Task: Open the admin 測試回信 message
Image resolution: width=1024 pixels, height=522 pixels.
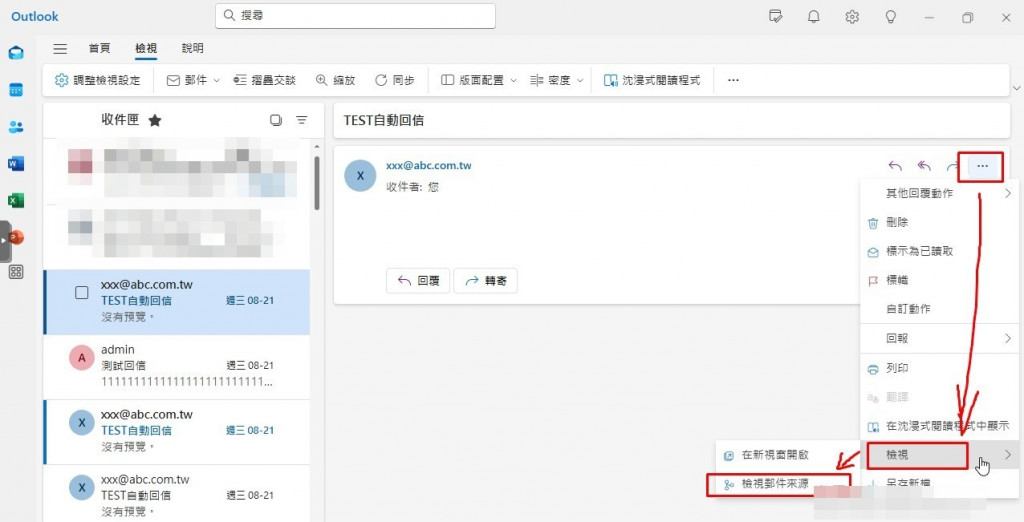Action: click(x=176, y=367)
